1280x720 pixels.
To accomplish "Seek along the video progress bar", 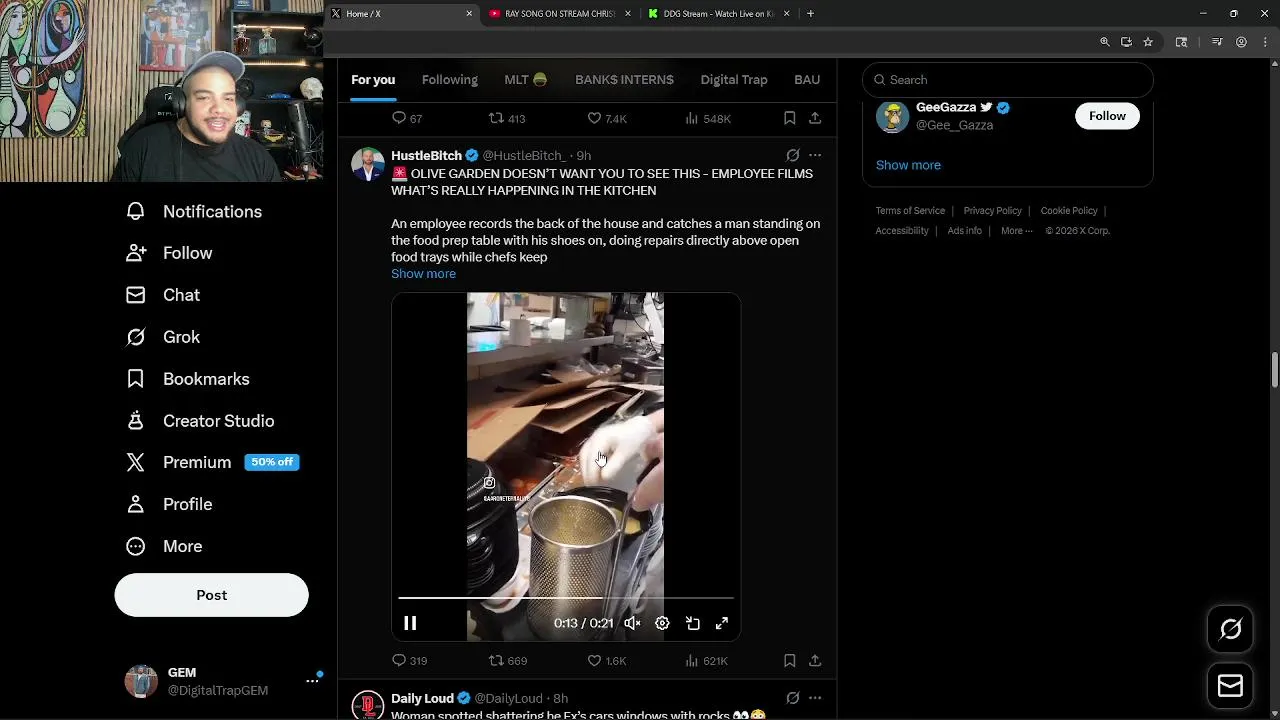I will [x=566, y=598].
